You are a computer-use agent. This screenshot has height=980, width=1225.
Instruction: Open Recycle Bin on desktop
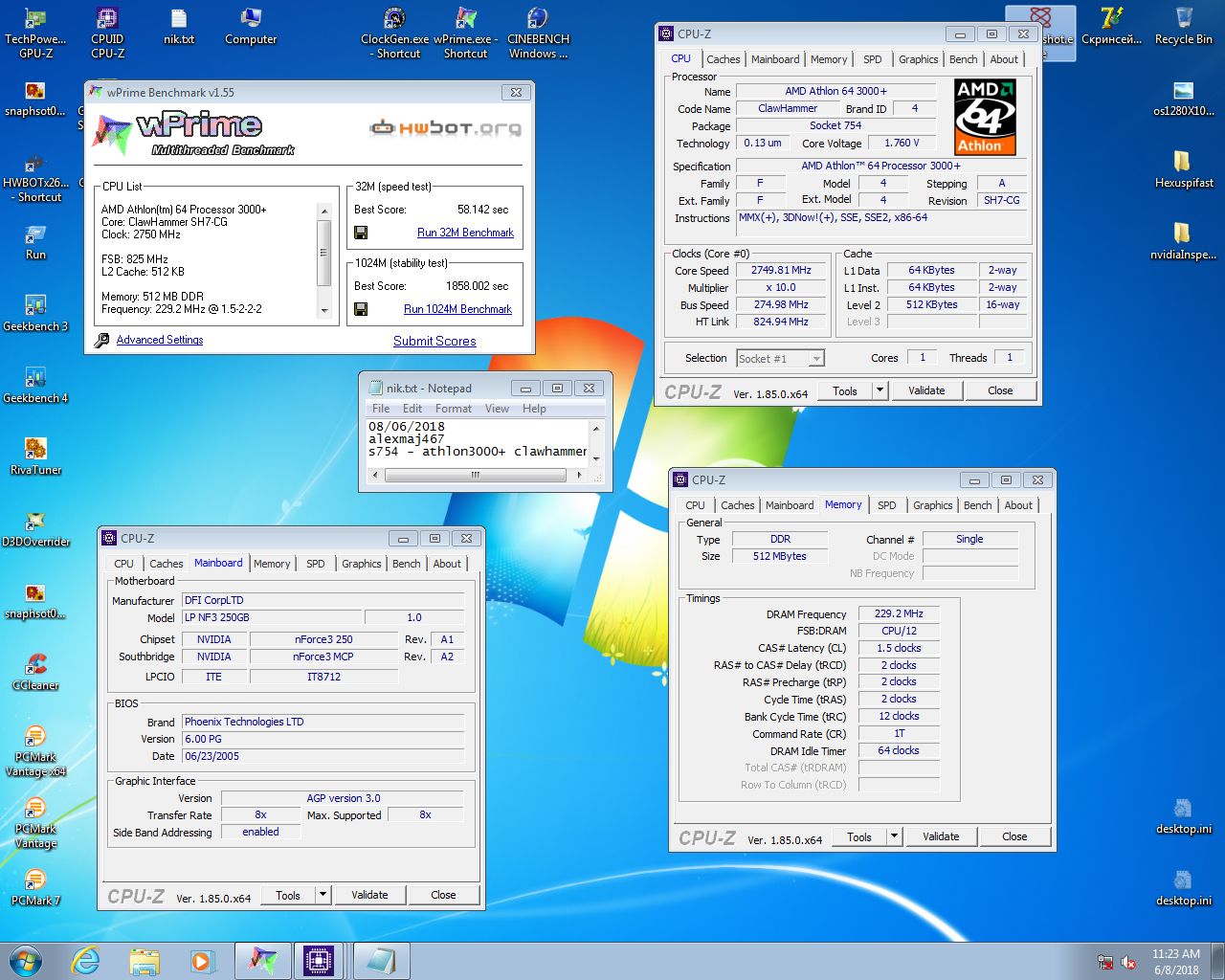click(x=1184, y=27)
